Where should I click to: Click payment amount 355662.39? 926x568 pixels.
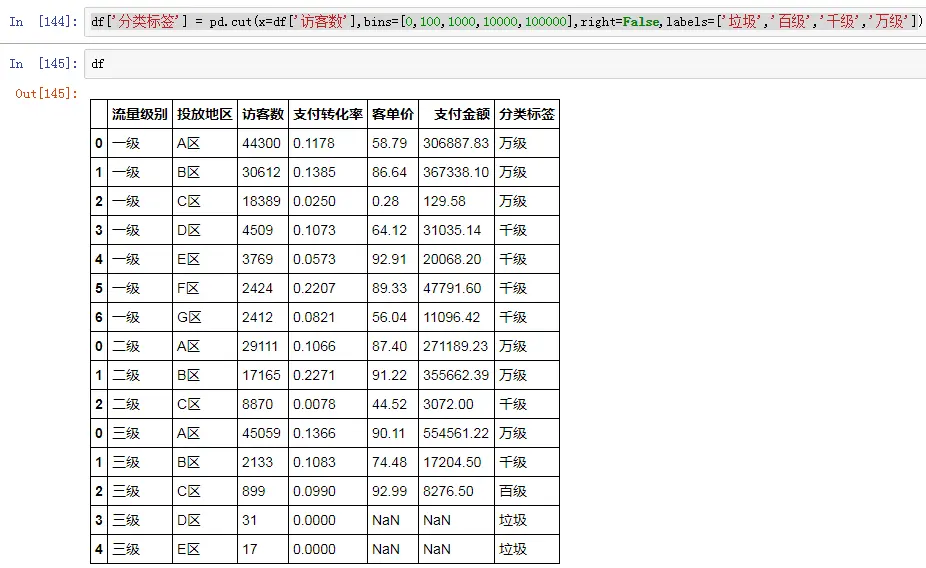456,375
